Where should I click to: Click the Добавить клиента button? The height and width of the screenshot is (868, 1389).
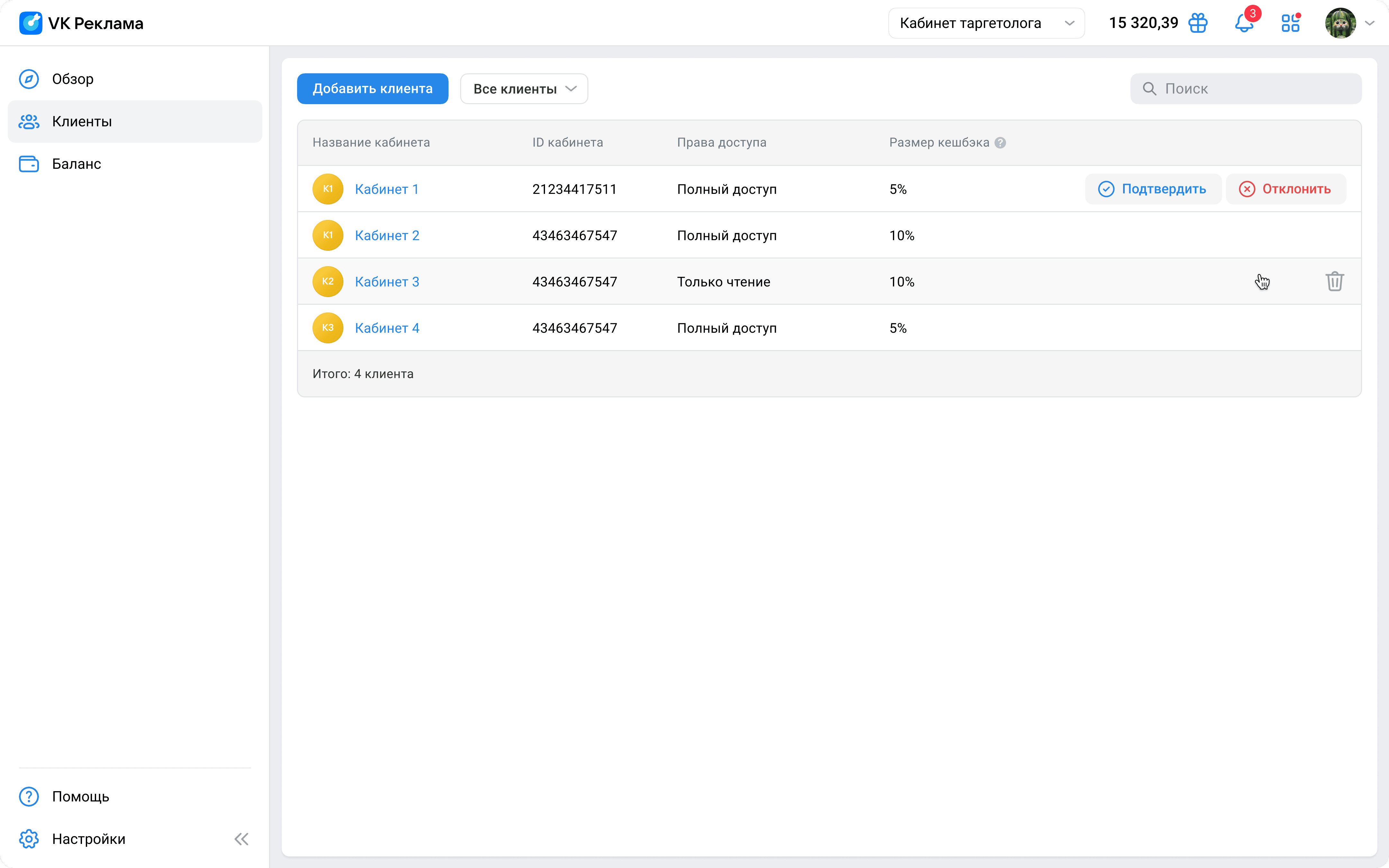click(x=373, y=88)
